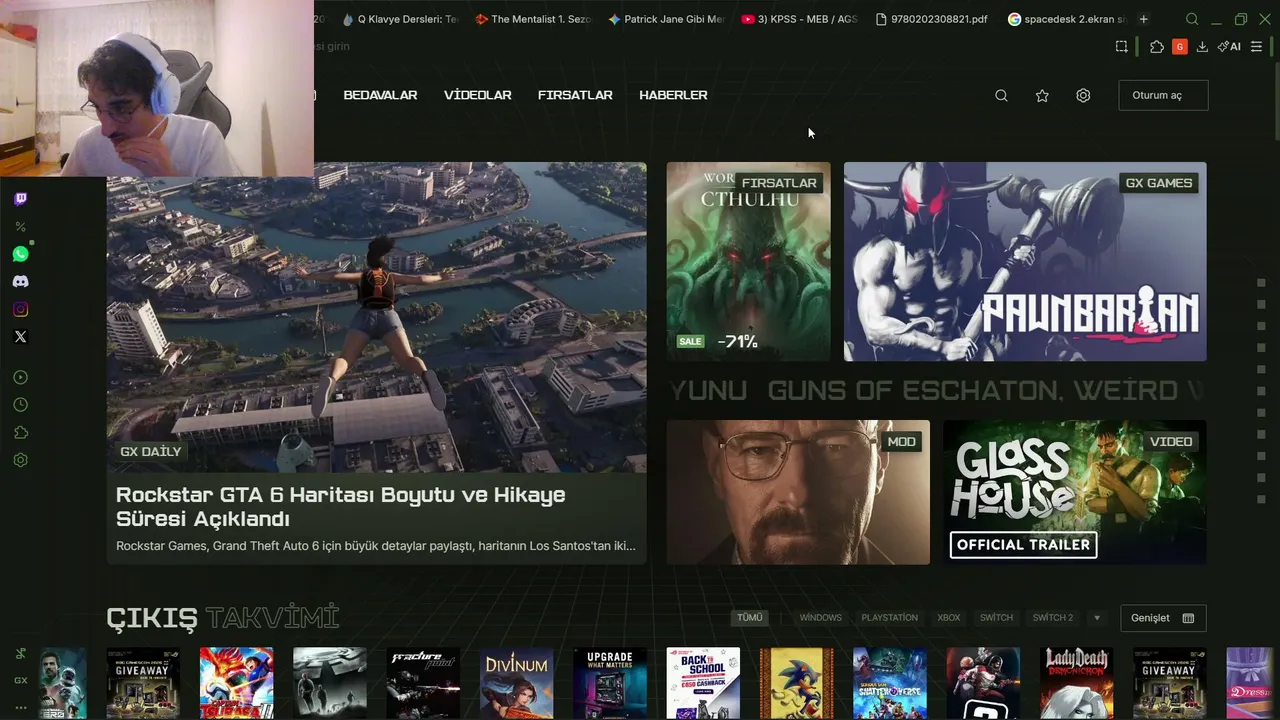Open the Shatterverse game cover
The width and height of the screenshot is (1280, 720).
890,683
